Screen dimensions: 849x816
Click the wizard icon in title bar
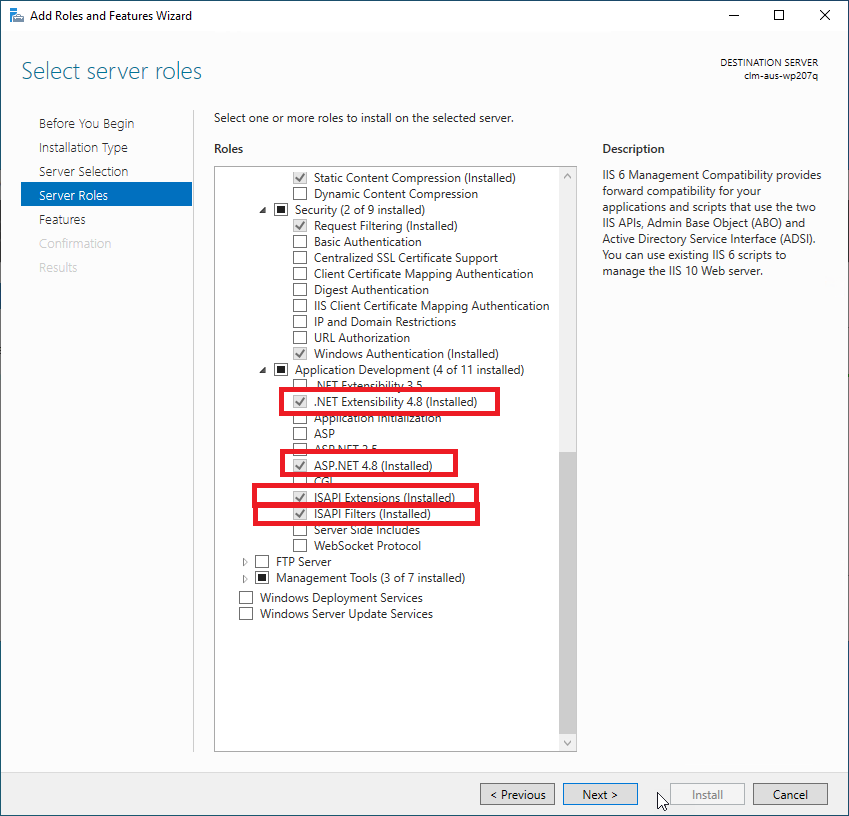[x=17, y=16]
